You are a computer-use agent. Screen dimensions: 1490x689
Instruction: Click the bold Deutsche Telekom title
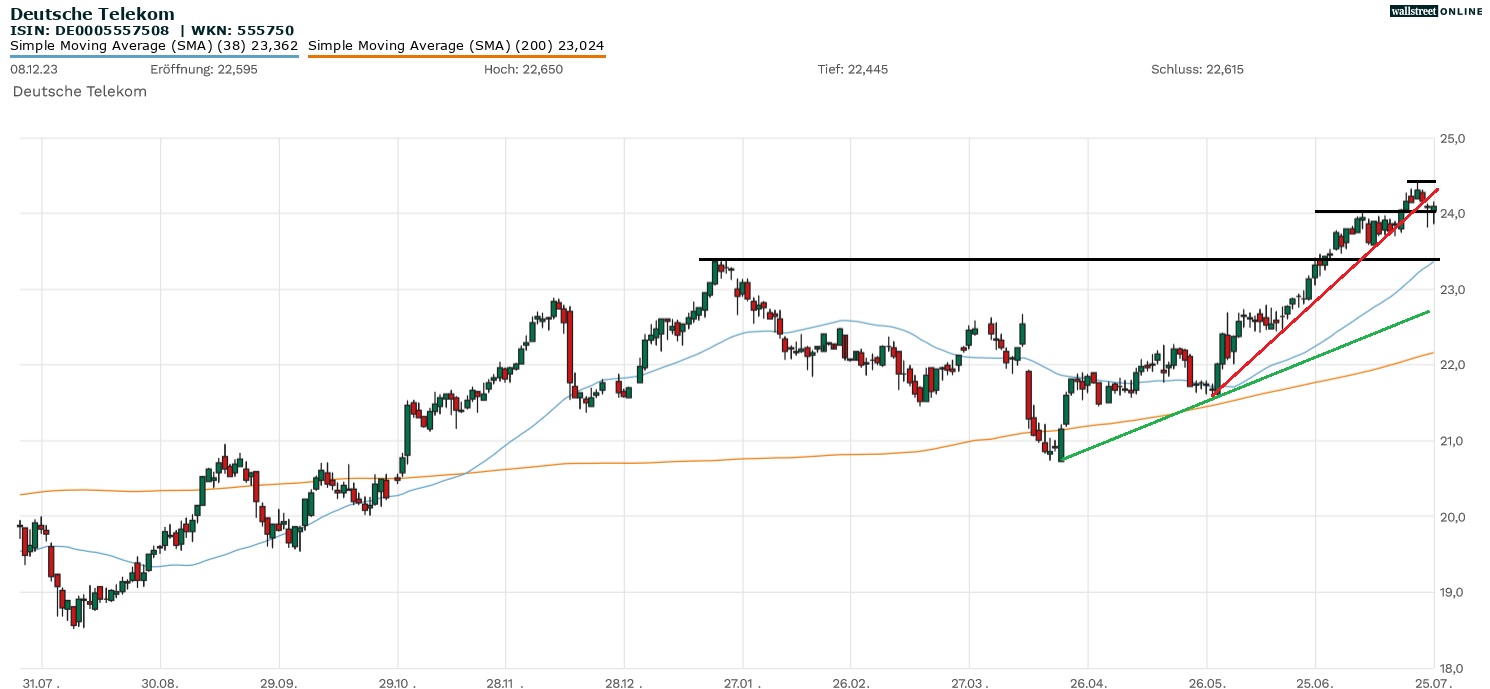(x=92, y=14)
